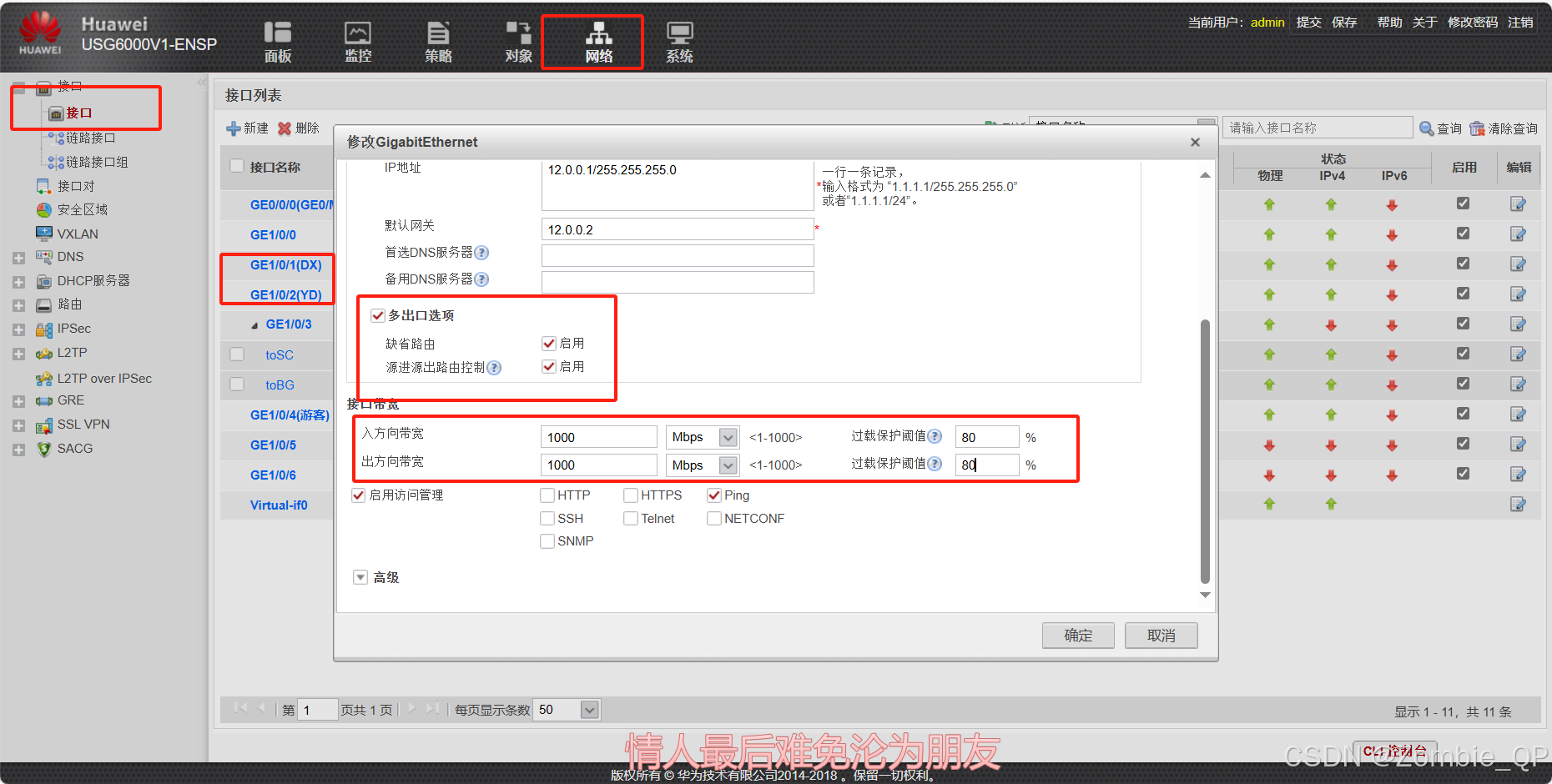Click the 新建 plus icon

(x=234, y=128)
